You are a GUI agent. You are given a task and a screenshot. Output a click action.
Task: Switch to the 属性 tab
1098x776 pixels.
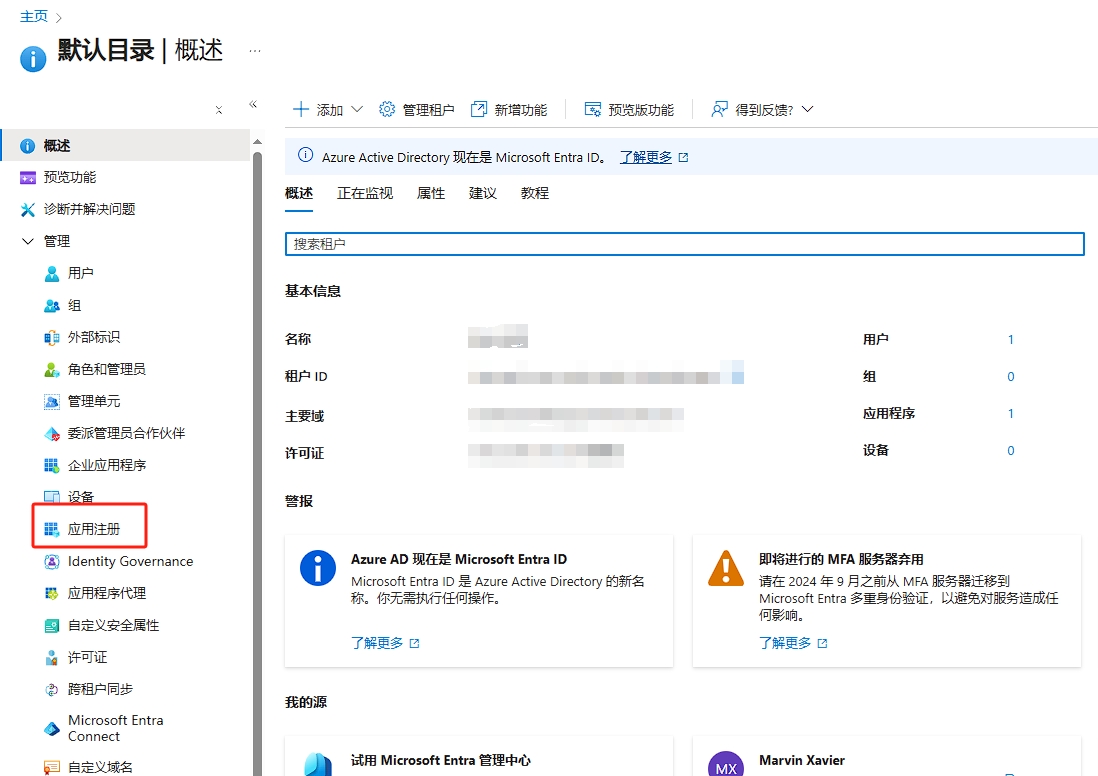click(x=430, y=193)
